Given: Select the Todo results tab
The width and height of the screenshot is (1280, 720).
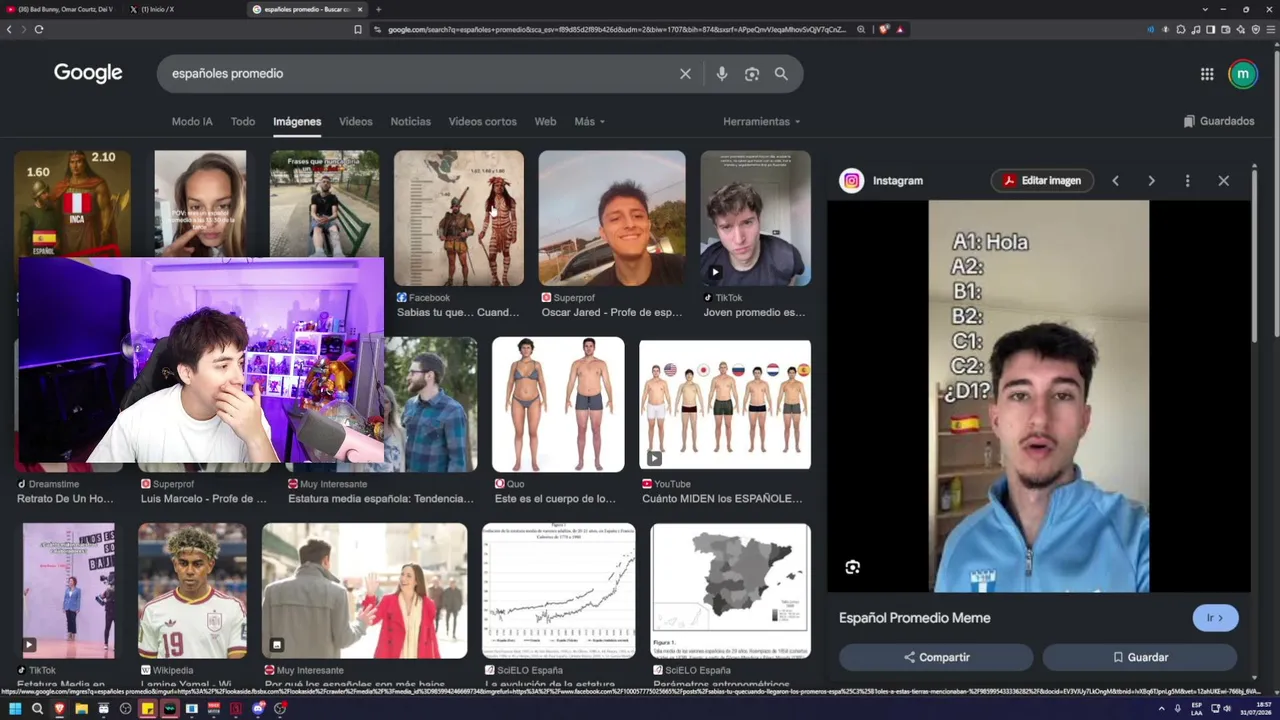Looking at the screenshot, I should (x=243, y=122).
